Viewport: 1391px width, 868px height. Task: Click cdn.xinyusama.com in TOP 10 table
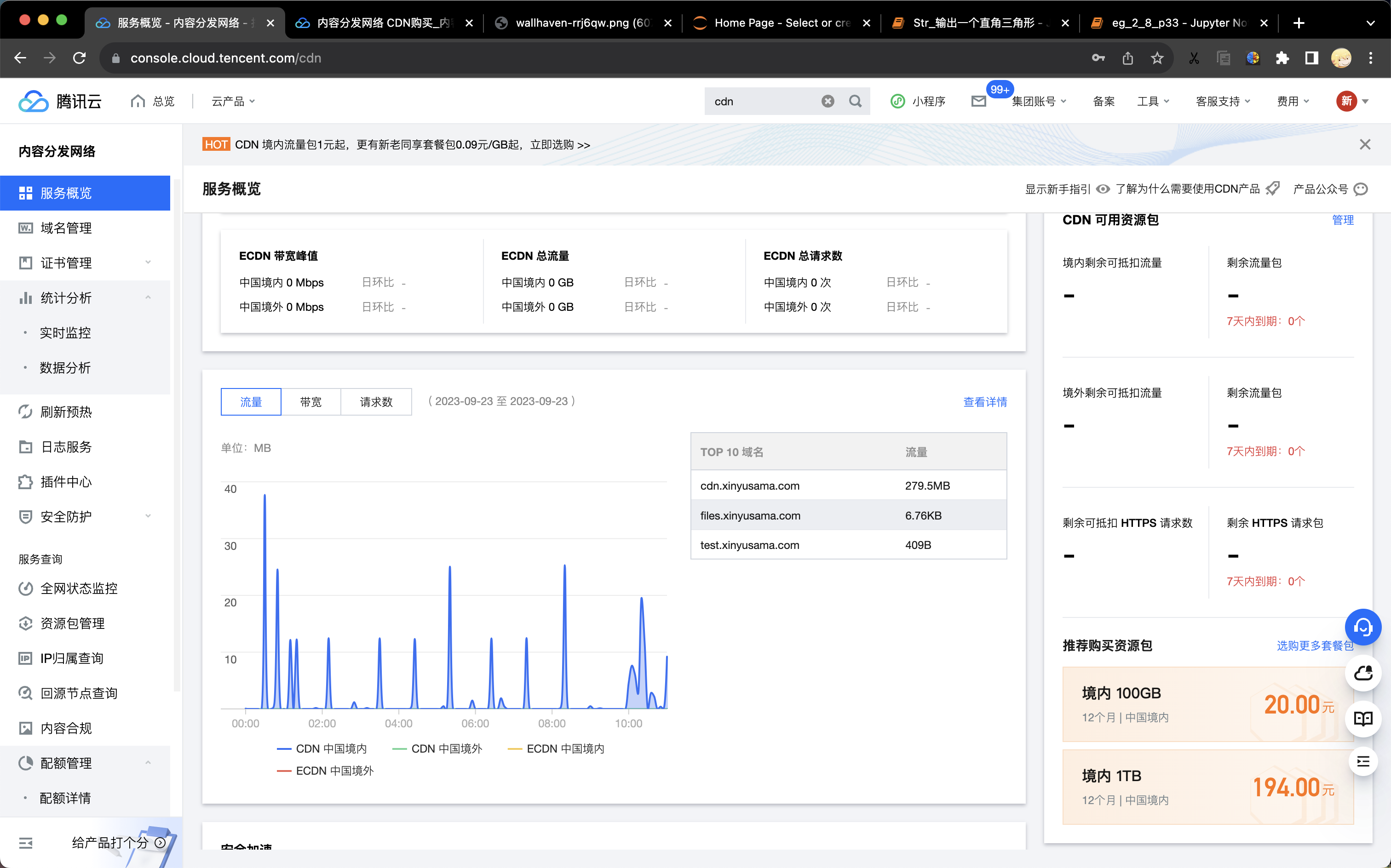point(749,485)
